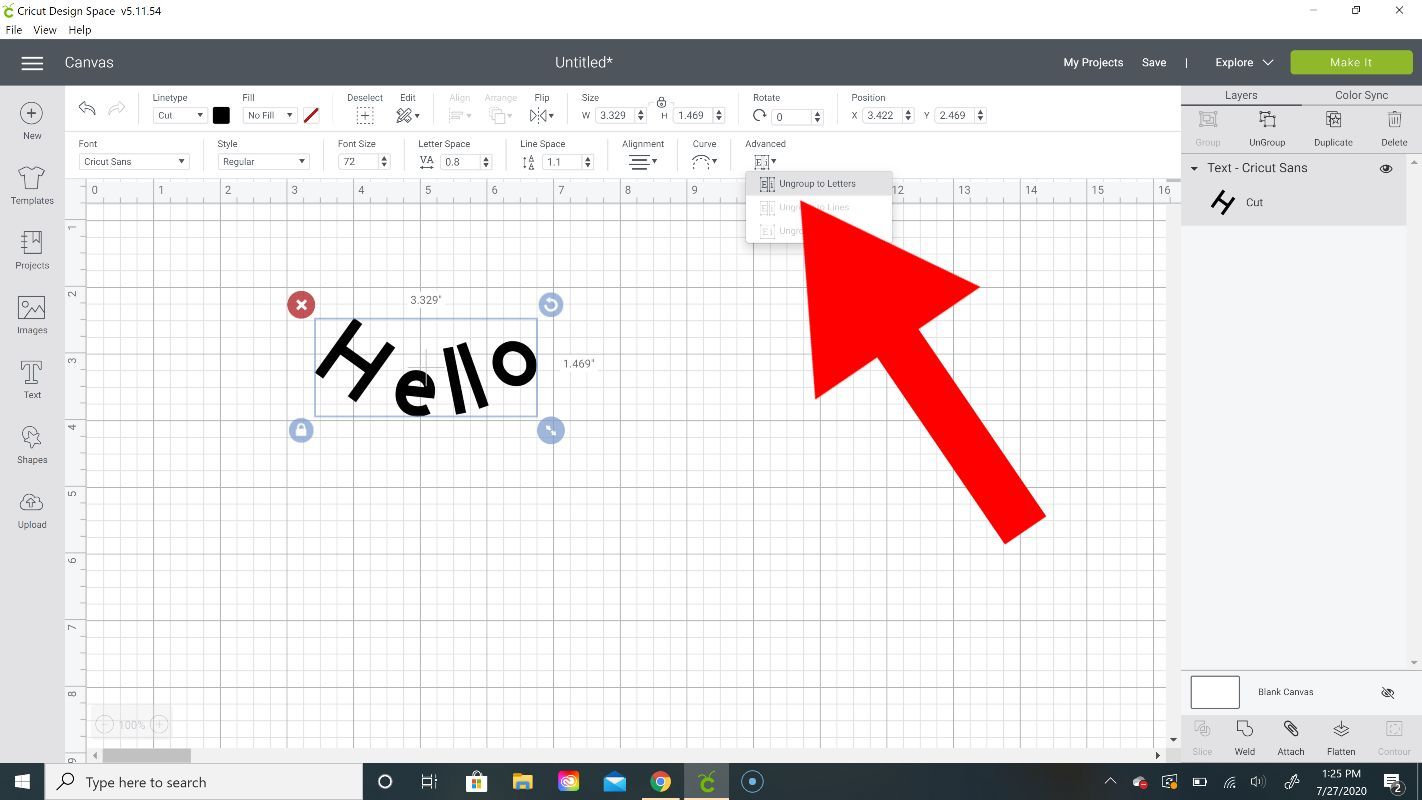This screenshot has width=1422, height=800.
Task: Toggle Blank Canvas visibility eye
Action: pos(1387,692)
